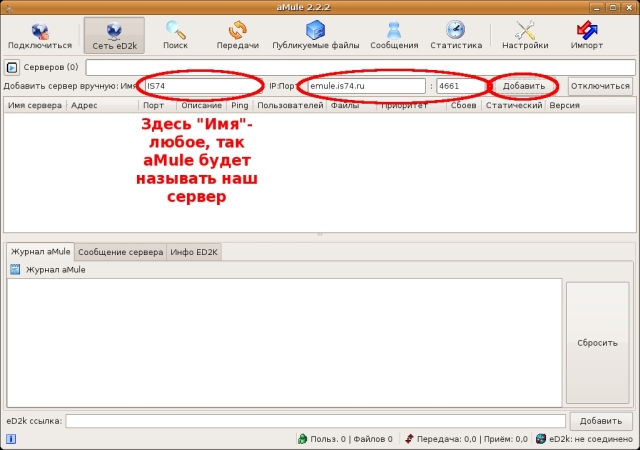Screen dimensions: 640x450
Task: Open the Сообщения messages window
Action: 393,35
